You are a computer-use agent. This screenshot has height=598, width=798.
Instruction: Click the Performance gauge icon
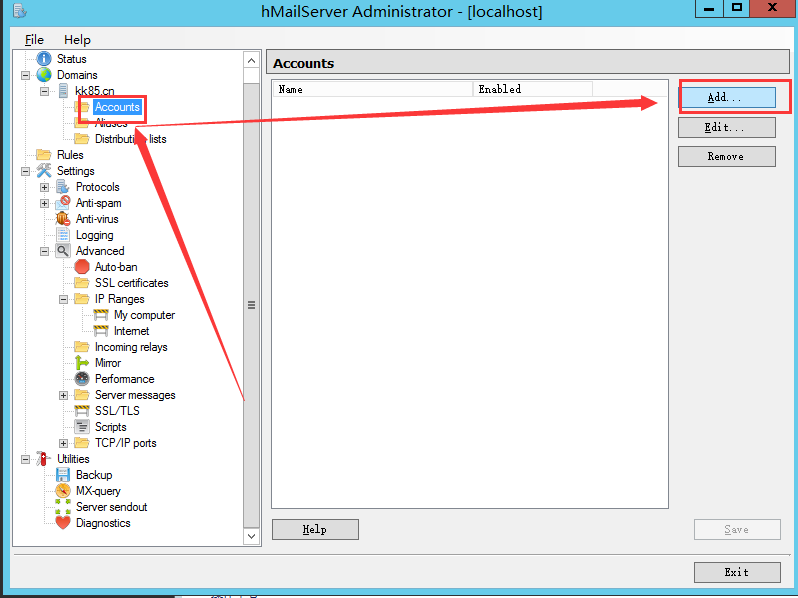(81, 379)
